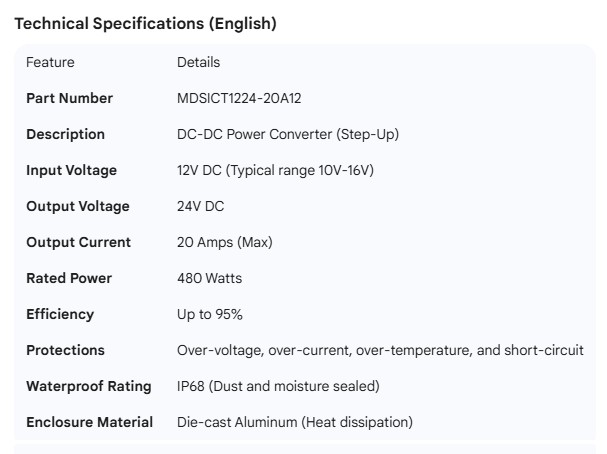Click the Details column header

pyautogui.click(x=198, y=62)
